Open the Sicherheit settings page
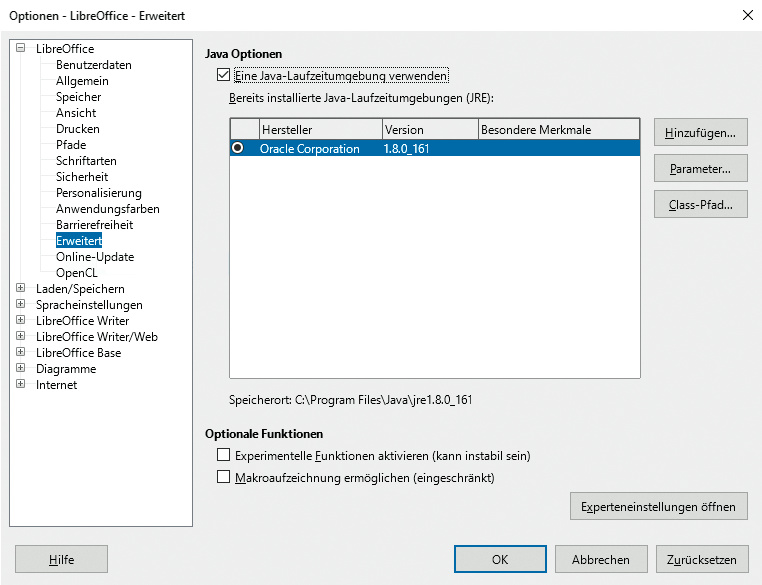 pyautogui.click(x=82, y=177)
